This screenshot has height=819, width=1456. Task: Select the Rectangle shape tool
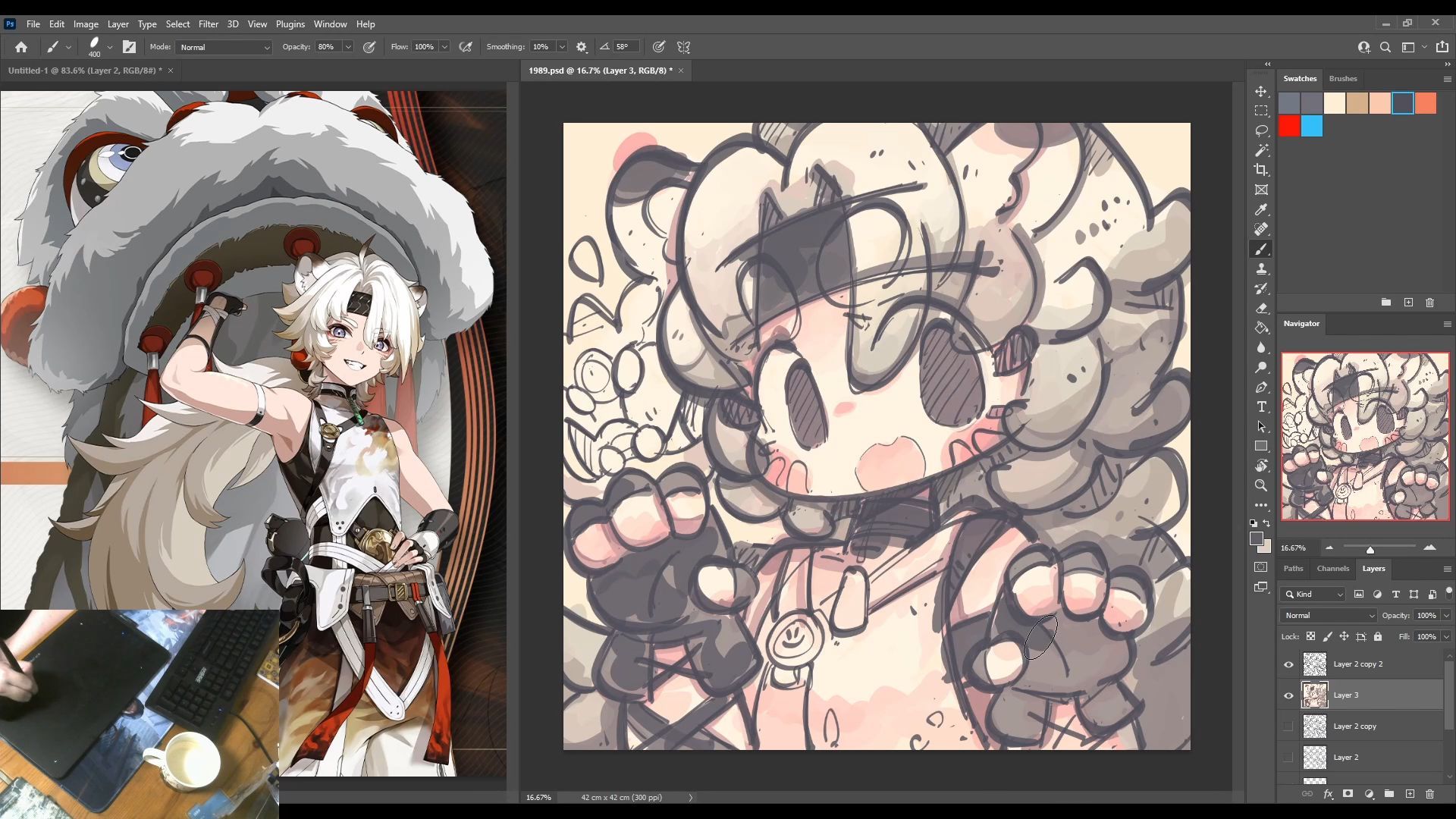[1261, 446]
